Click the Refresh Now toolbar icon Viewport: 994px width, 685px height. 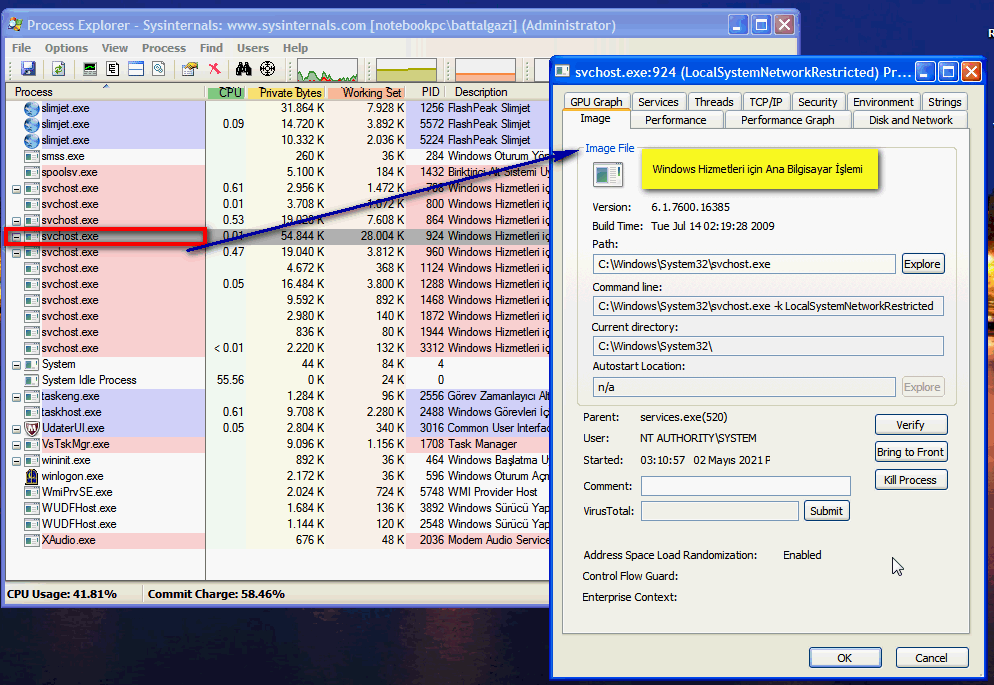tap(58, 69)
